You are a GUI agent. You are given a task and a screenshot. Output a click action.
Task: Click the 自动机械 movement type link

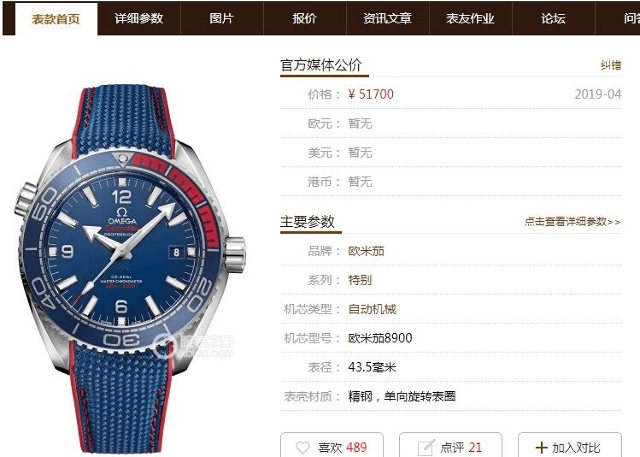pos(372,309)
